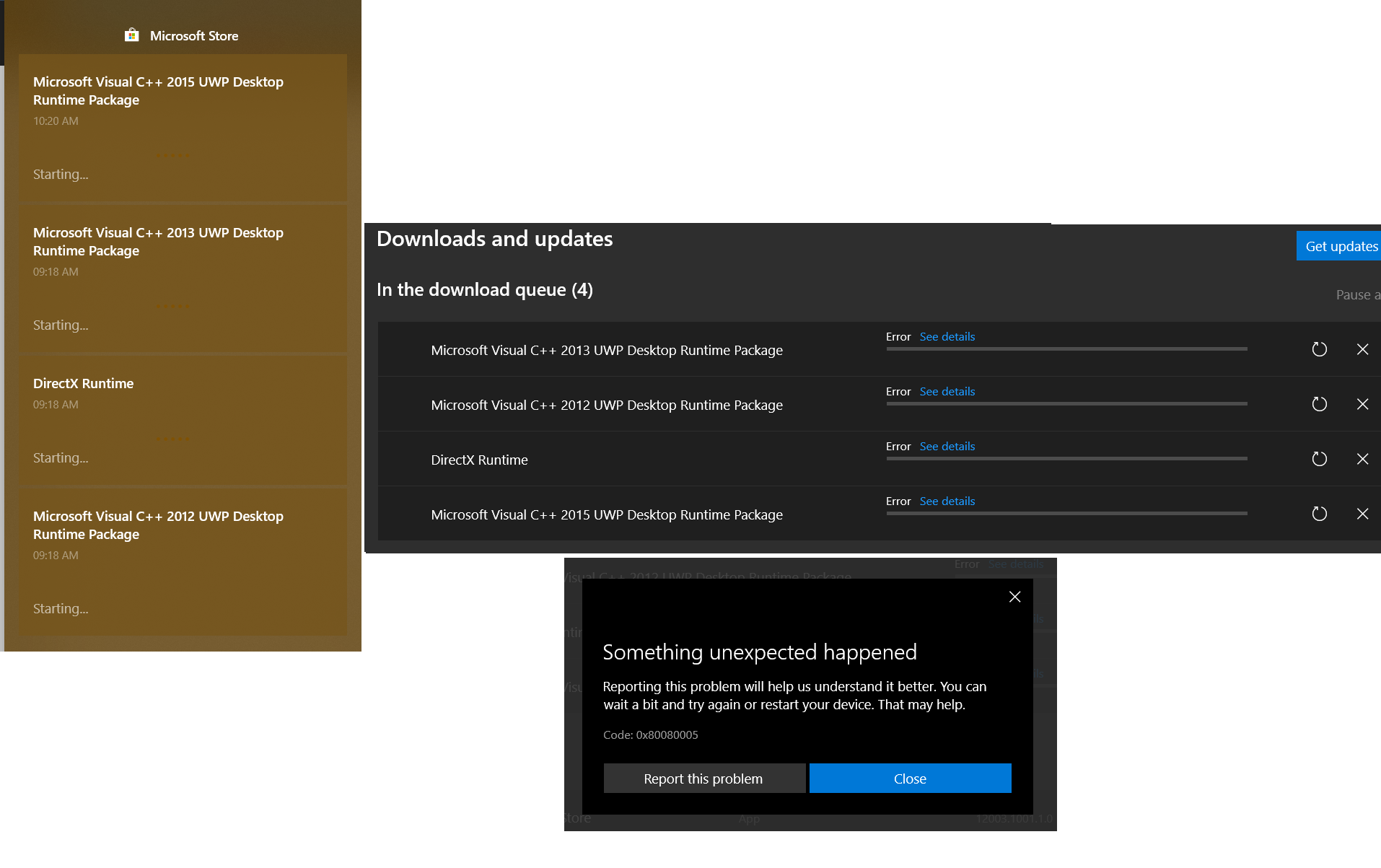The height and width of the screenshot is (868, 1381).
Task: Cancel the Visual C++ 2013 queue item
Action: tap(1362, 349)
